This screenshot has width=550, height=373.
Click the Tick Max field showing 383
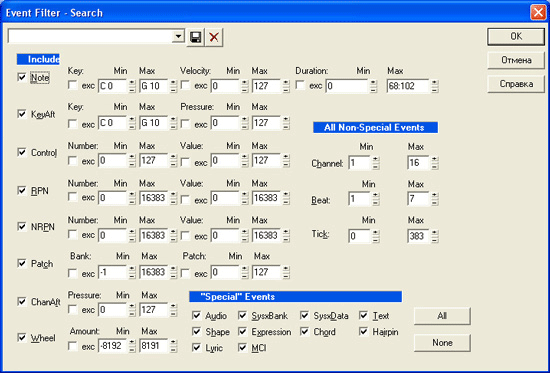click(419, 236)
